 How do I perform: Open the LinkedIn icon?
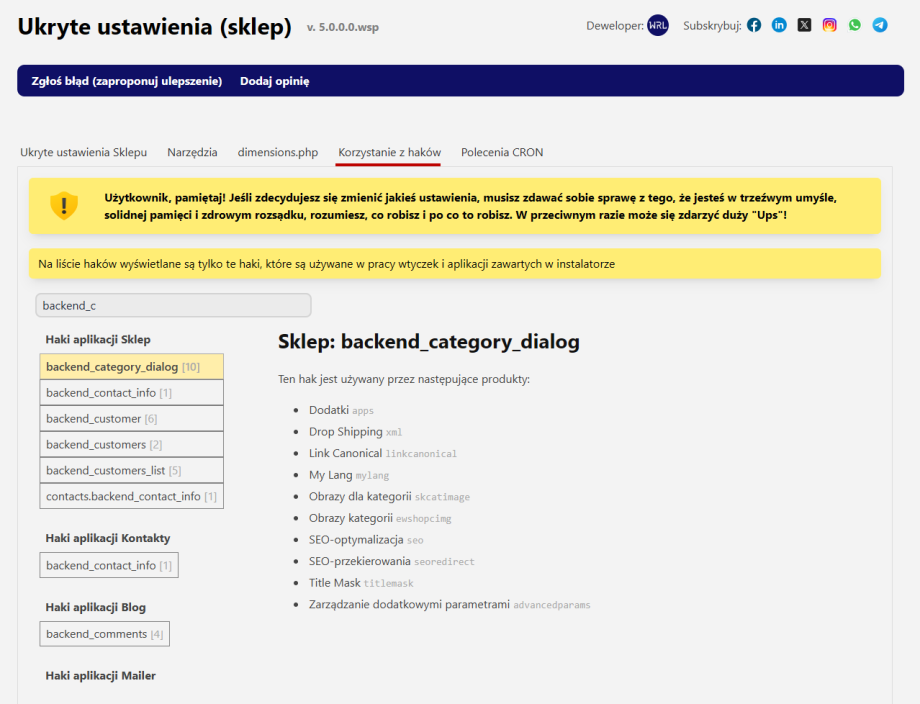tap(779, 25)
